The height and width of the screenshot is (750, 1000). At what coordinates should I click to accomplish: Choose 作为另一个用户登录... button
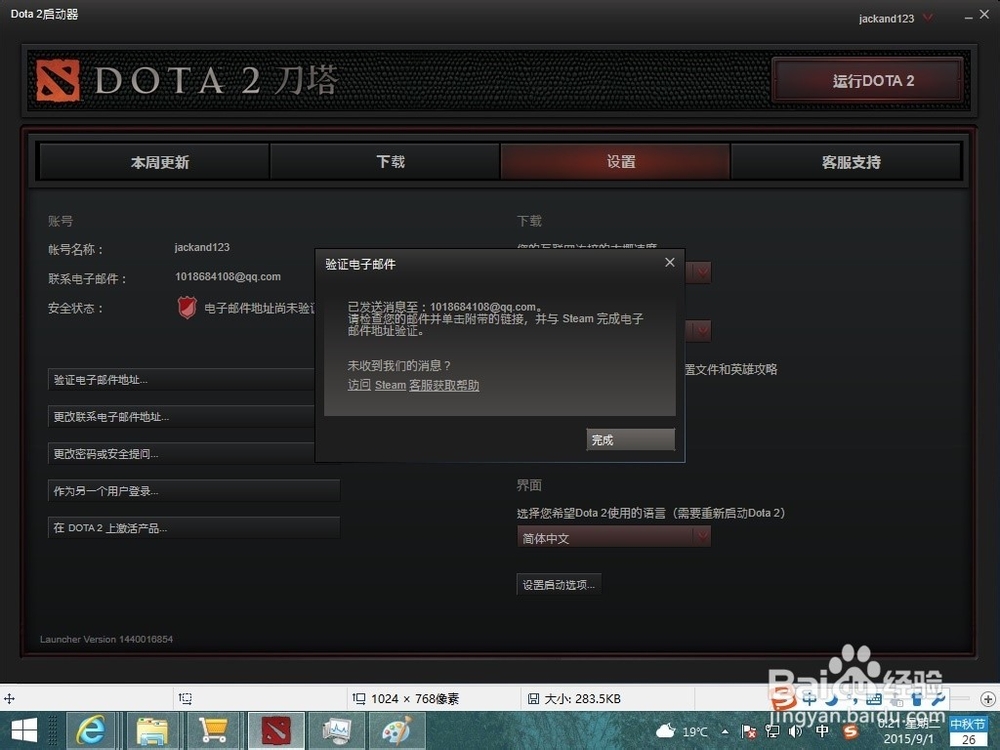tap(194, 490)
